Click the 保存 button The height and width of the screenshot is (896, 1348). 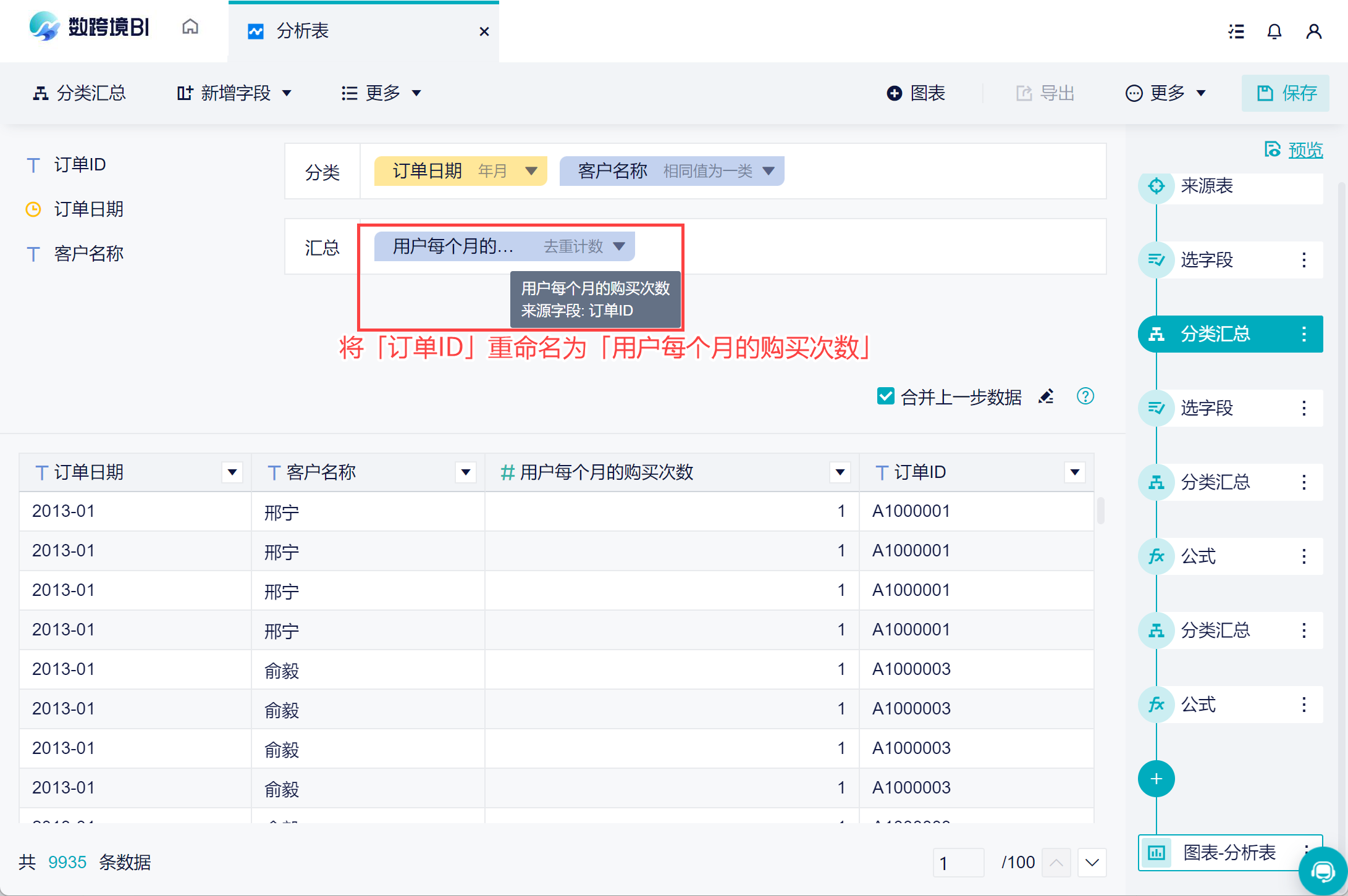1286,93
